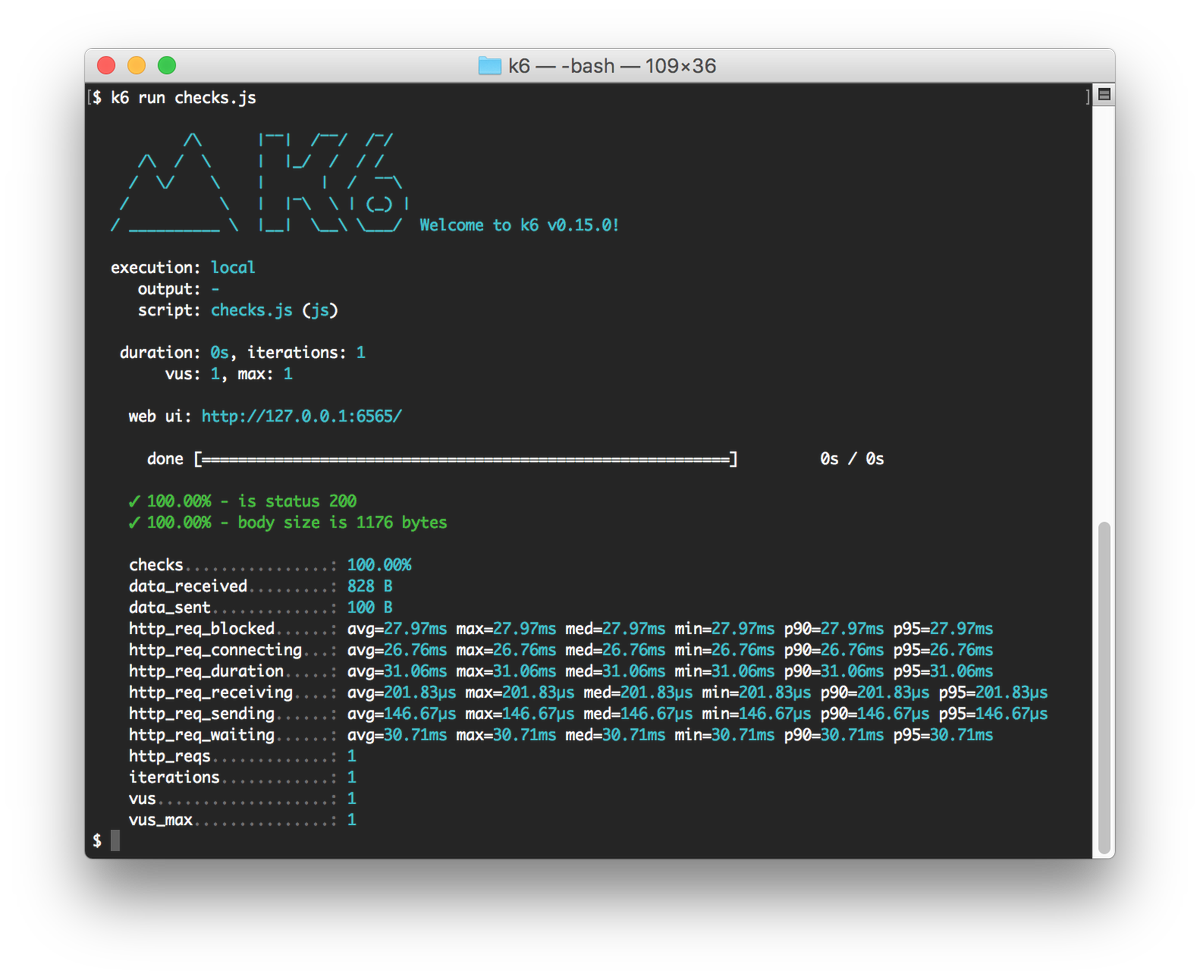
Task: Click 'body size is 1176 bytes' check line
Action: (x=288, y=522)
